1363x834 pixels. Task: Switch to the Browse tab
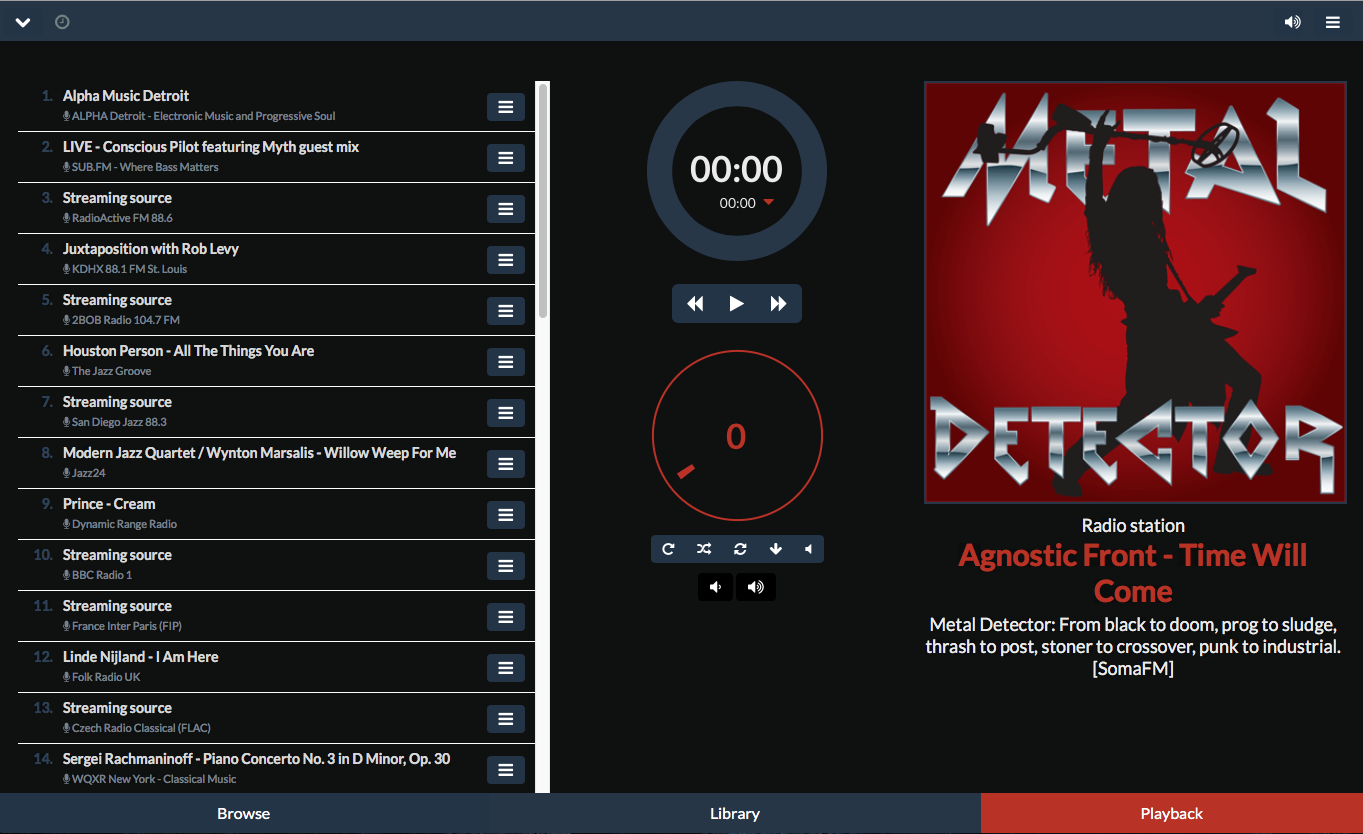coord(244,814)
